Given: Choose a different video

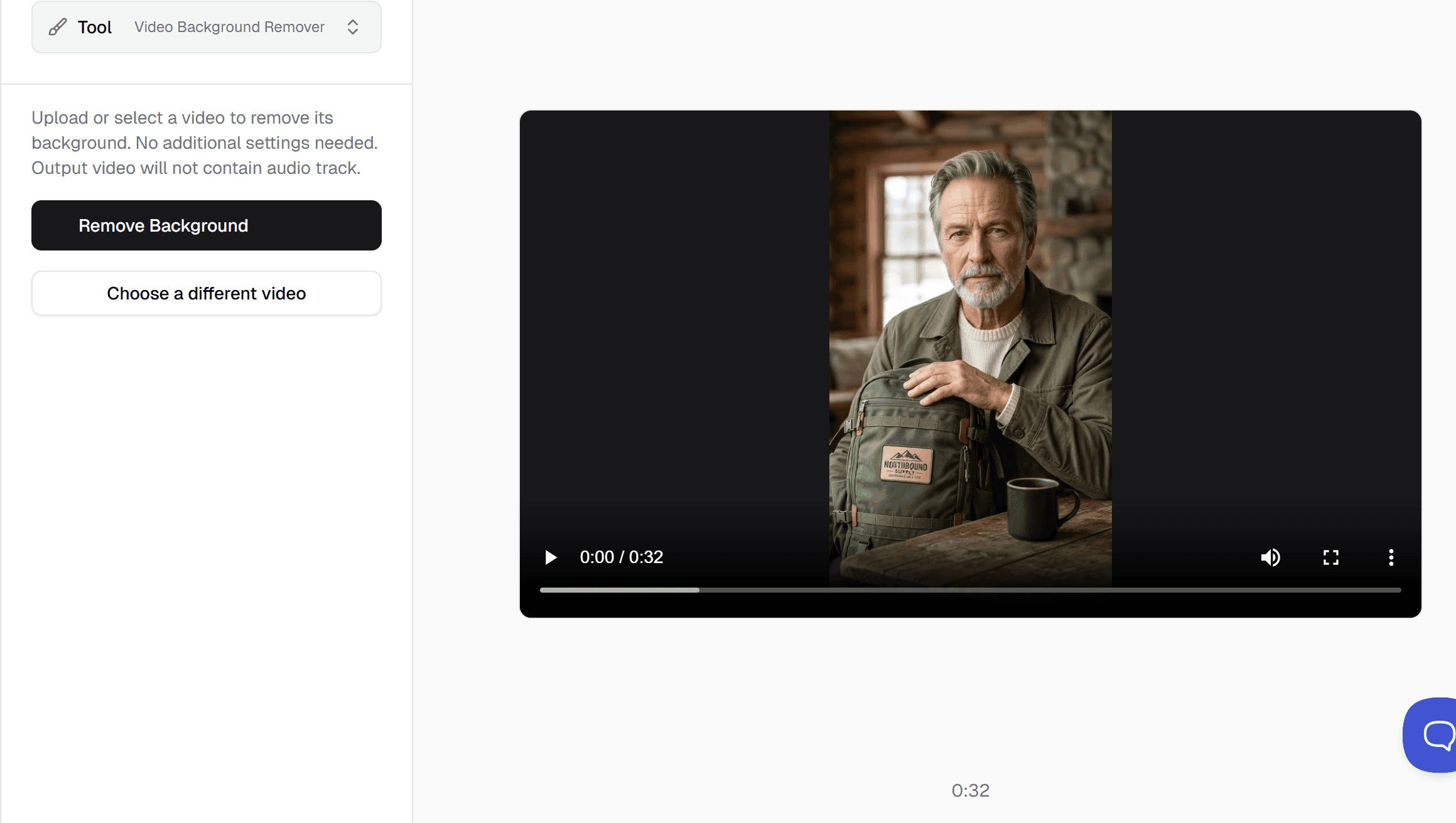Looking at the screenshot, I should pyautogui.click(x=206, y=293).
